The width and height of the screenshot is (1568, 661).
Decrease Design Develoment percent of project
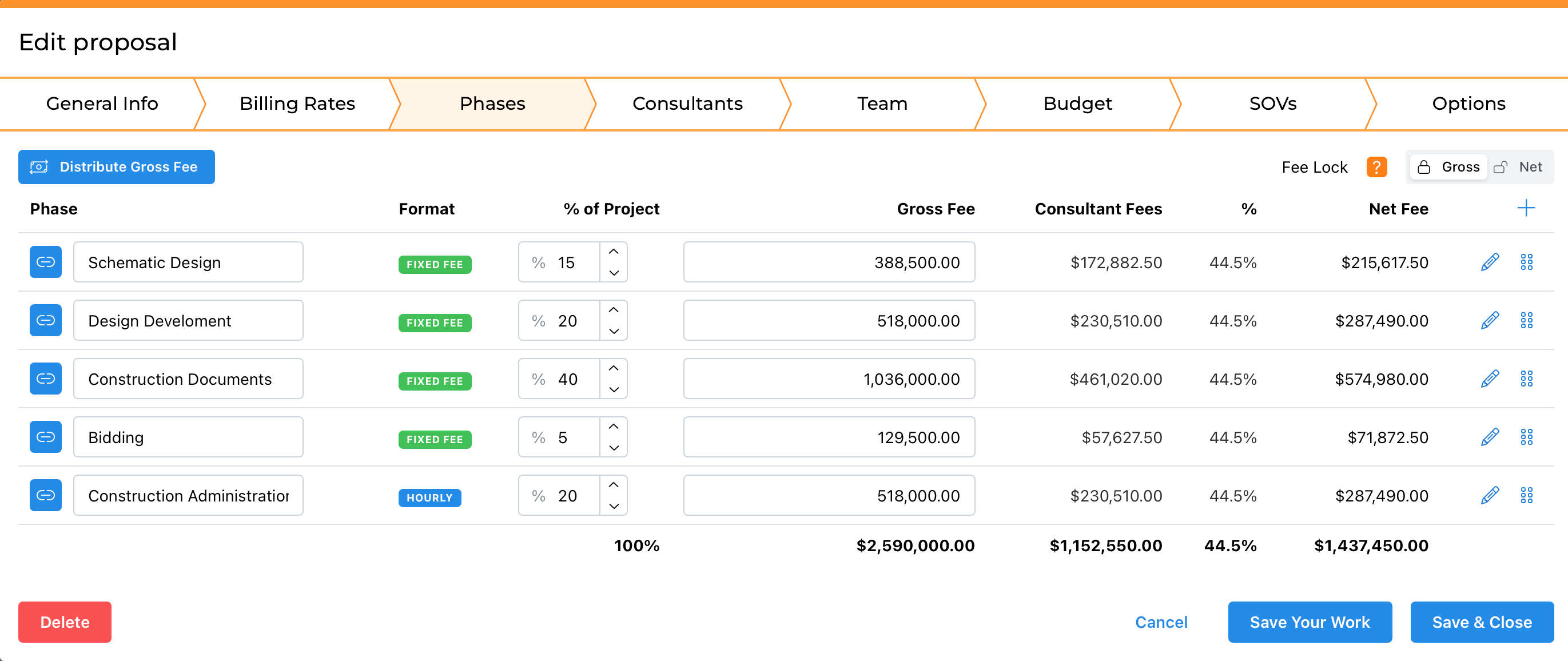pos(614,331)
